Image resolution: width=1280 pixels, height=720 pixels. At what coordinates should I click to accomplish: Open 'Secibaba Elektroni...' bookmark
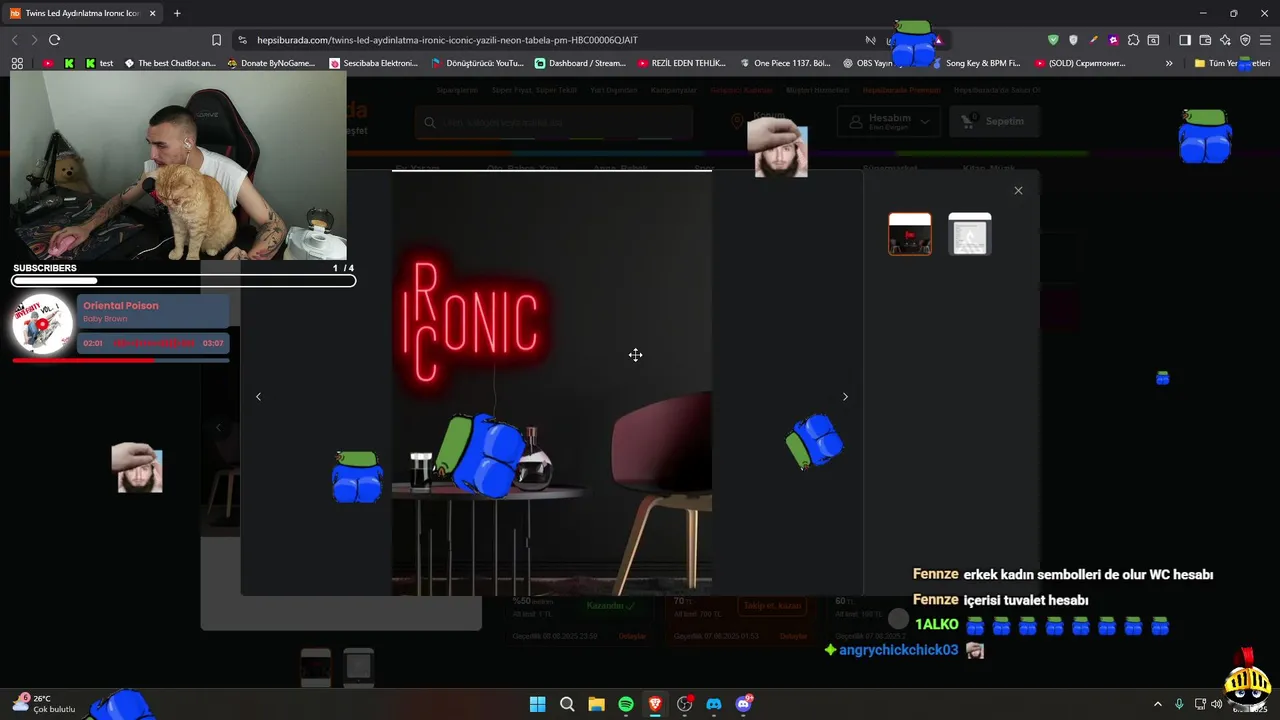click(373, 63)
